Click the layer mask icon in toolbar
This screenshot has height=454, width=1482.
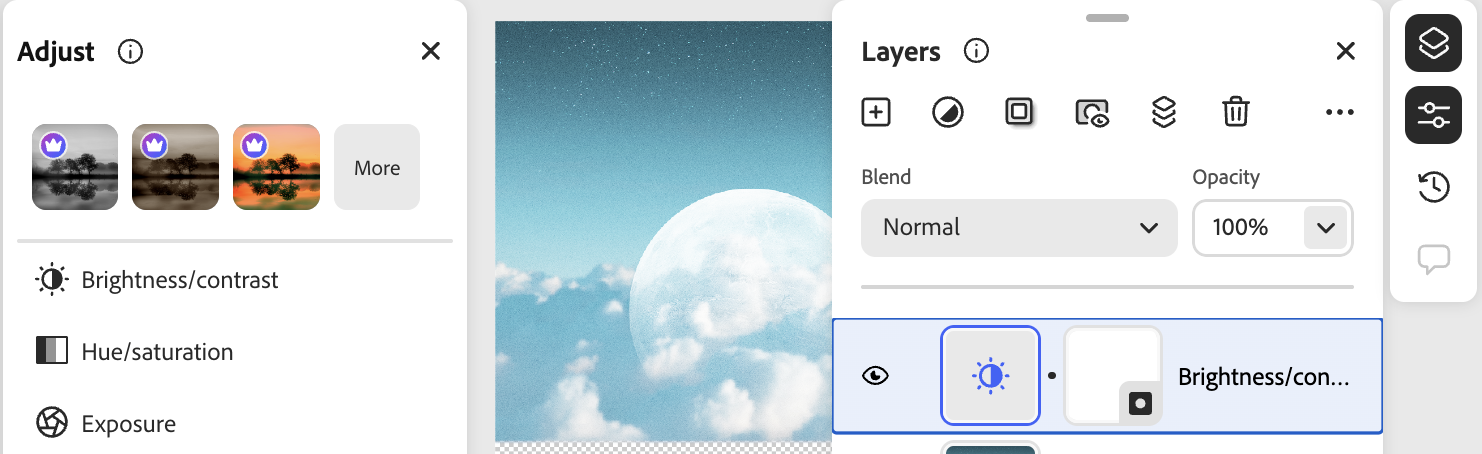click(1019, 112)
